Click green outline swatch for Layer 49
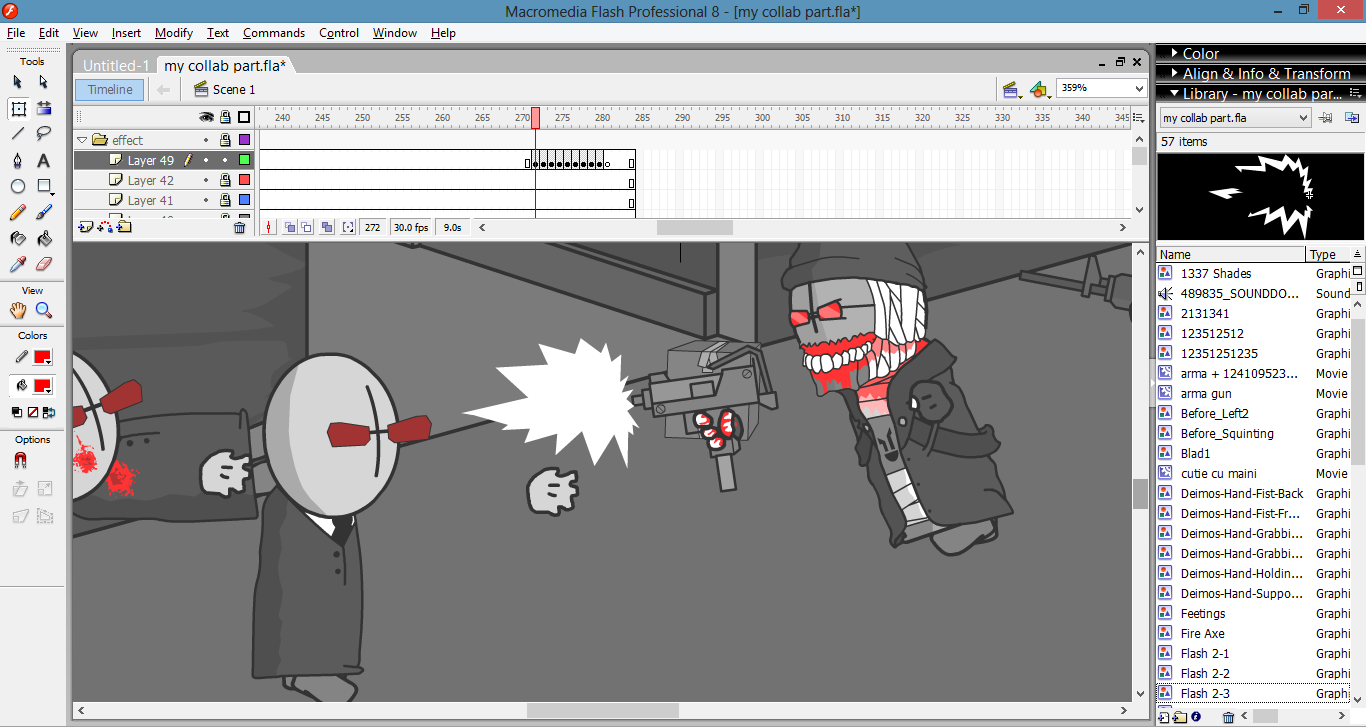 coord(244,160)
